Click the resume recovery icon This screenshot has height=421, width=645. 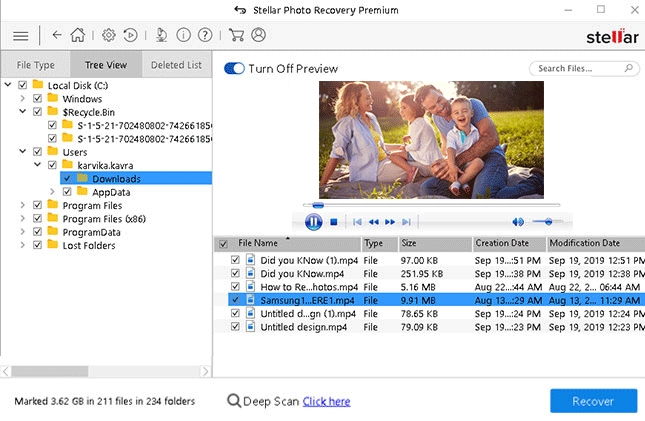130,36
